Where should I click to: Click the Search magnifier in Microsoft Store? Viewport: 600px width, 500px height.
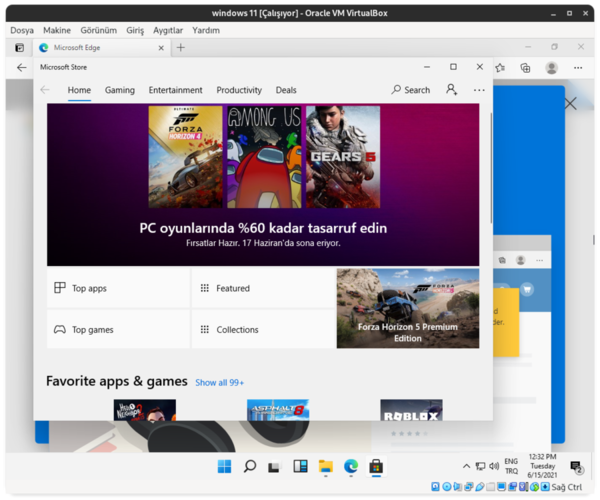(396, 90)
